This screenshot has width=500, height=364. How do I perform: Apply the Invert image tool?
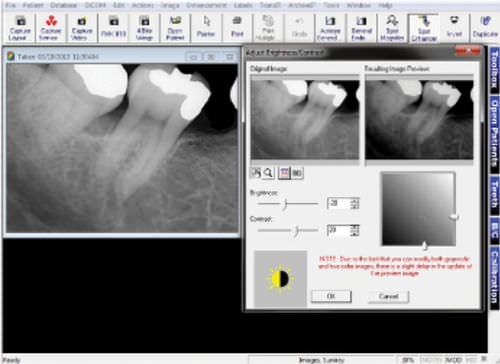click(x=454, y=28)
